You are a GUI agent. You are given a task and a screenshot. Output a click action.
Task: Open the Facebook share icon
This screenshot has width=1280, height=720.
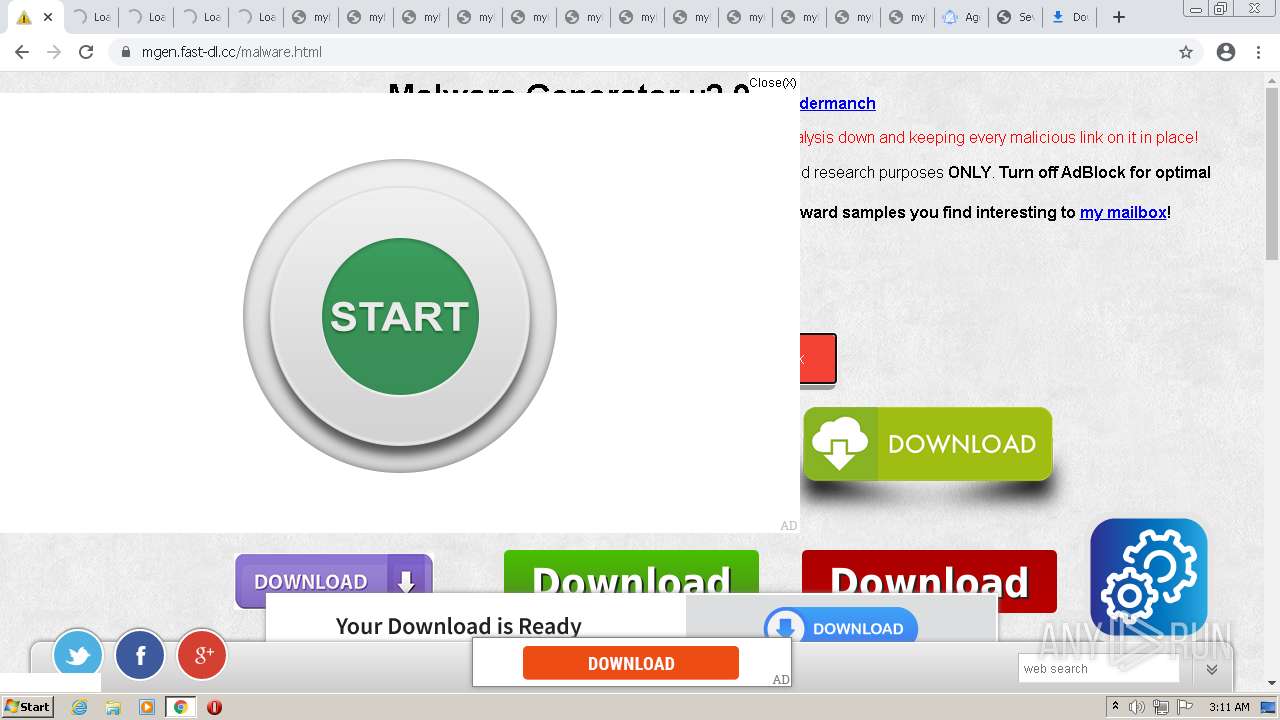(x=140, y=655)
